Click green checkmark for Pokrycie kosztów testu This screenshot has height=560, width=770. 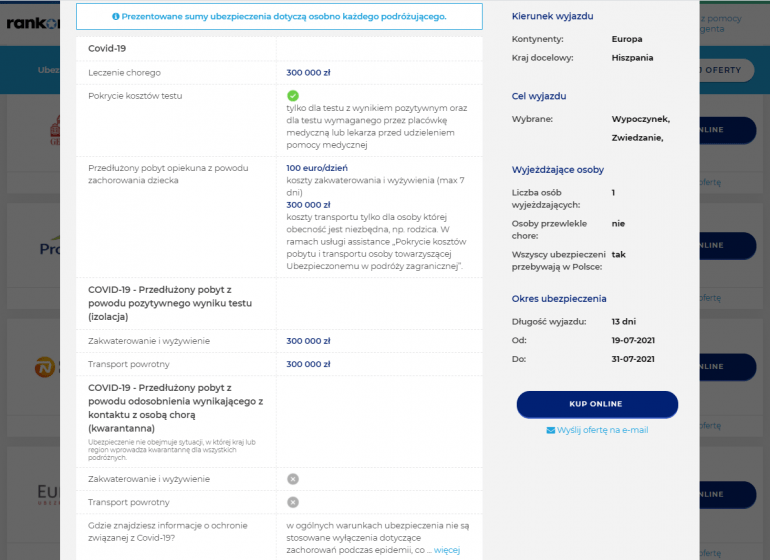click(293, 96)
